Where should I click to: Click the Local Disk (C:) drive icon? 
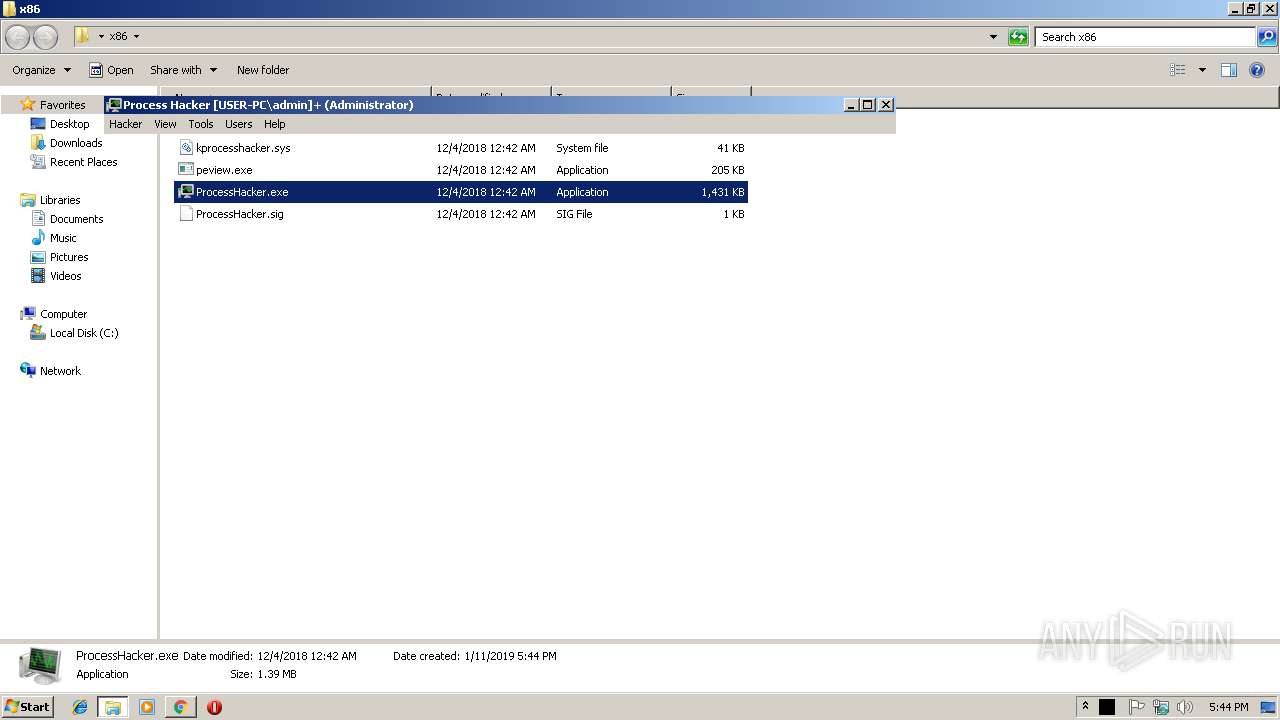[x=38, y=333]
